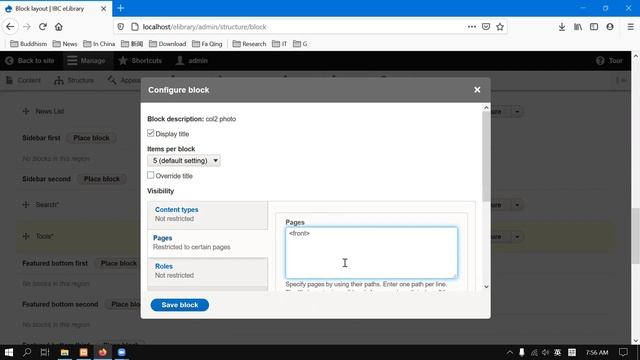Click the dialog scrollbar down arrow
Viewport: 640px width, 360px height.
486,287
